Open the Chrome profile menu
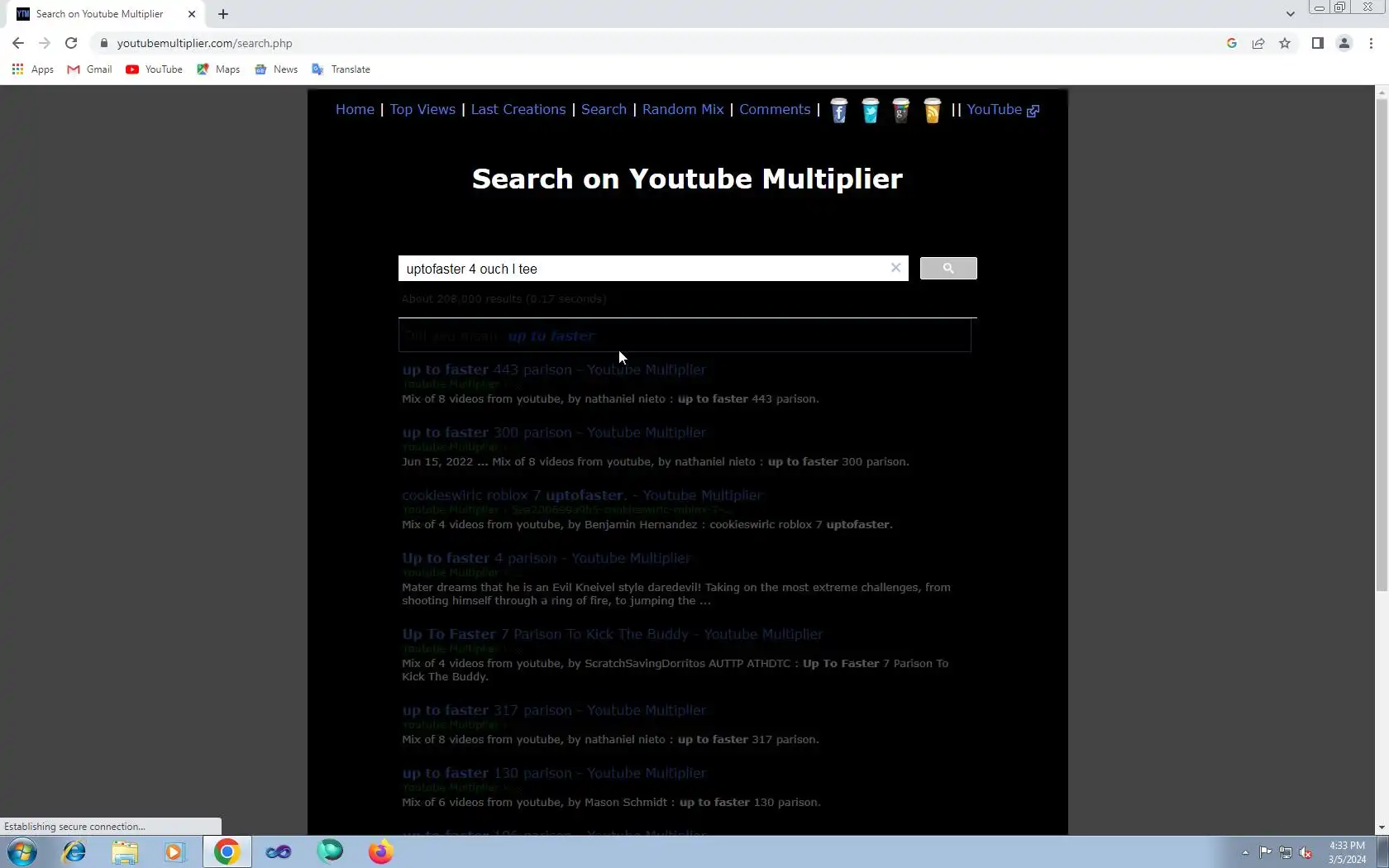This screenshot has height=868, width=1389. [x=1344, y=43]
